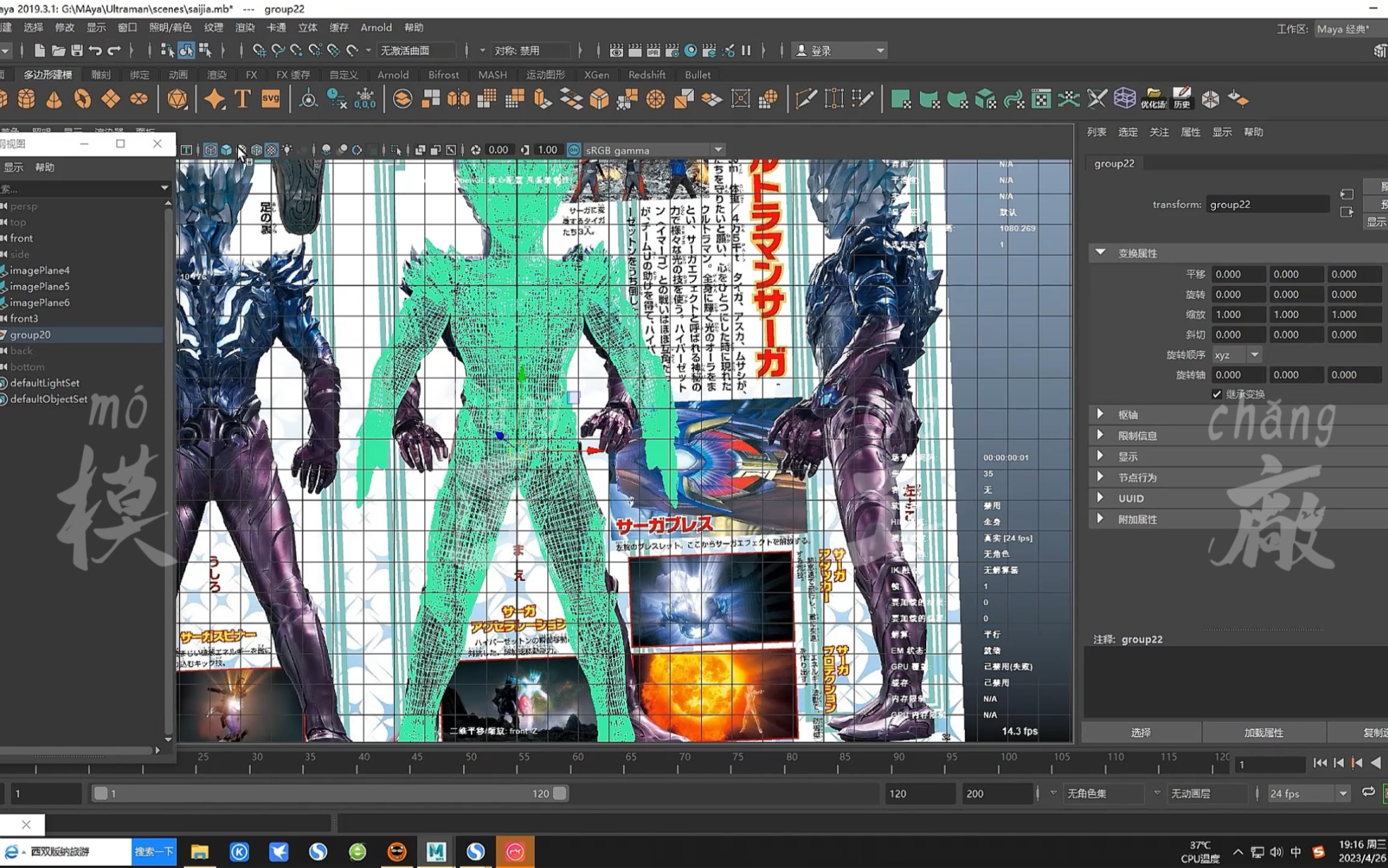Click frame 60 on the time slider
Viewport: 1388px width, 868px height.
click(x=578, y=760)
